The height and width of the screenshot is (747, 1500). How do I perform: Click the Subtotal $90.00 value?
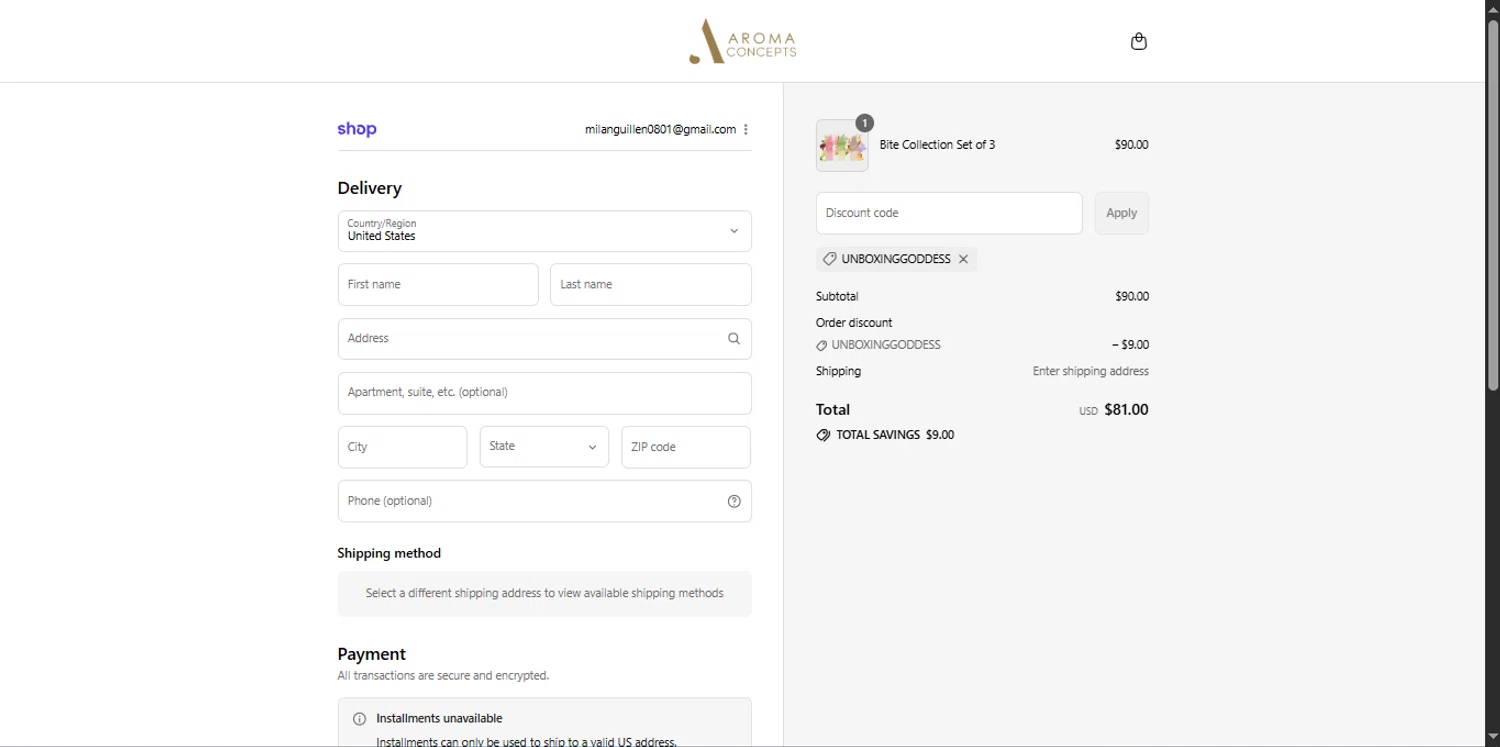click(1132, 297)
